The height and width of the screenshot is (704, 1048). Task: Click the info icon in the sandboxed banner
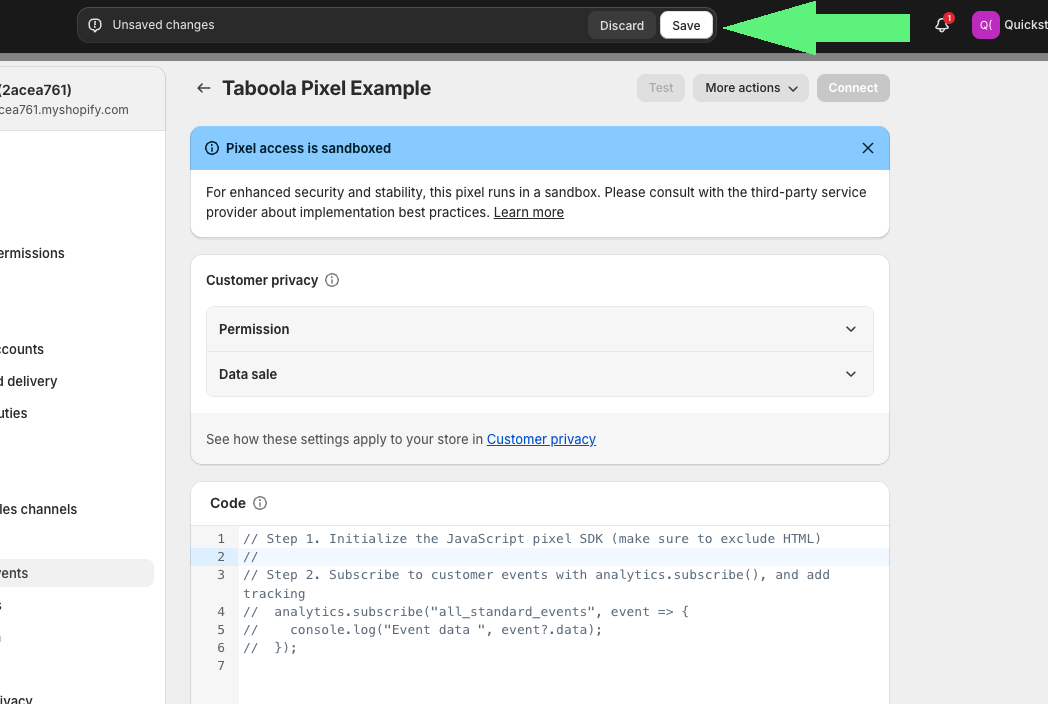point(212,148)
